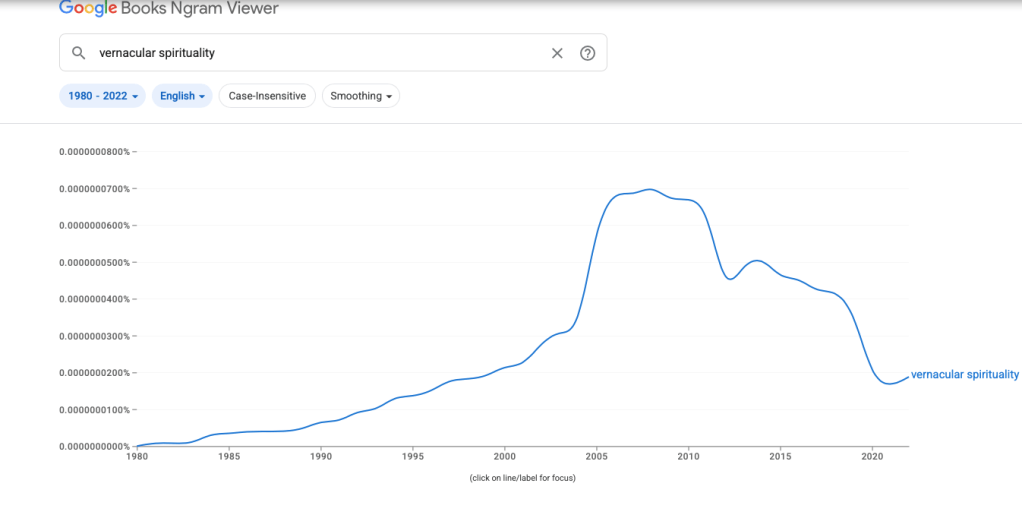Toggle the Case-Insensitive chip
The image size is (1022, 515).
267,96
